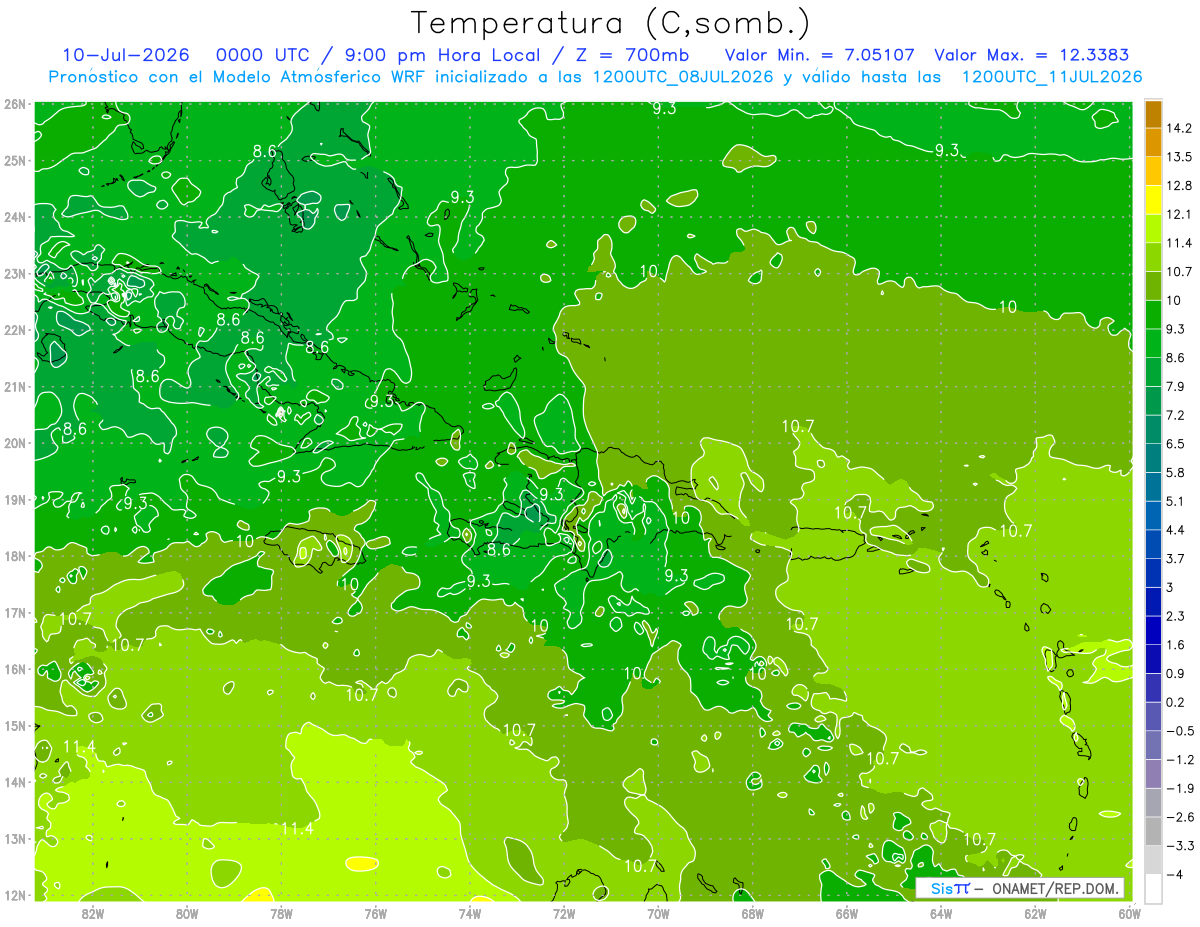
Task: Select the yellow swatch between 12.1 and 12.8
Action: tap(1153, 200)
